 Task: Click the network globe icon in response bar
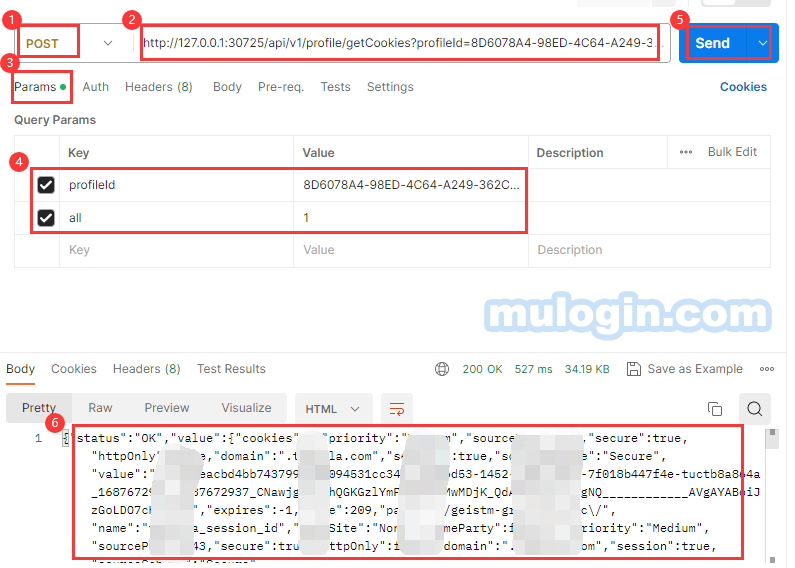[x=442, y=369]
